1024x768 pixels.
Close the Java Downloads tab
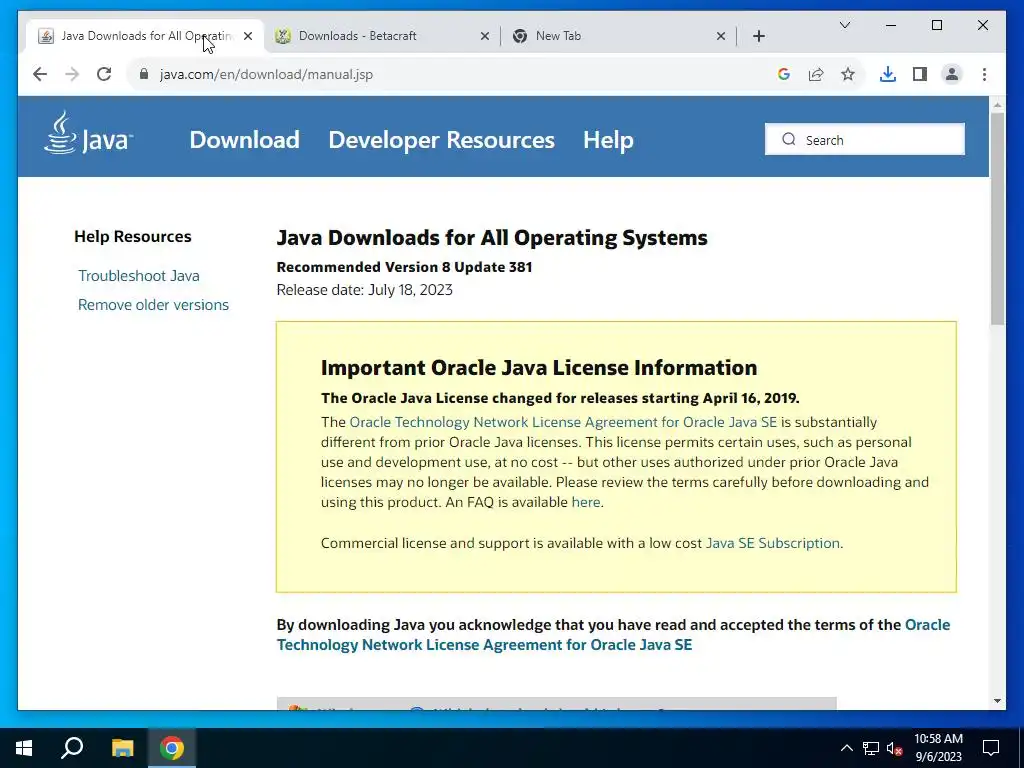coord(248,36)
